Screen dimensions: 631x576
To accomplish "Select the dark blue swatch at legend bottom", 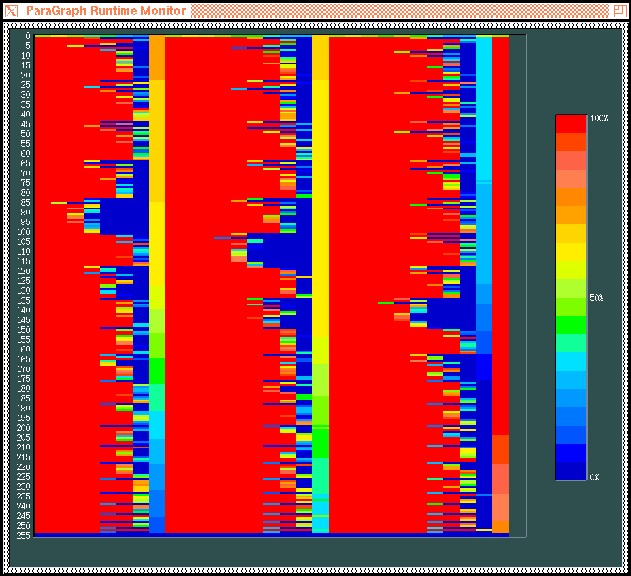I will (x=570, y=470).
